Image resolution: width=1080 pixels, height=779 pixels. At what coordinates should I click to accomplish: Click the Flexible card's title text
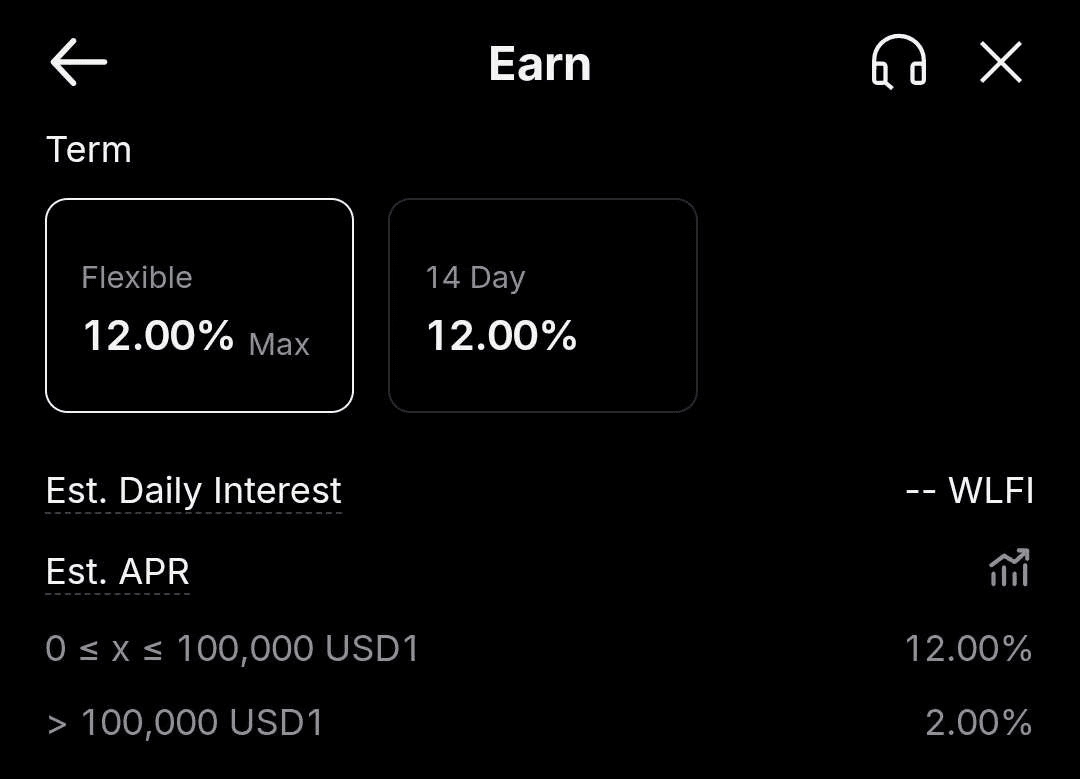click(x=137, y=277)
